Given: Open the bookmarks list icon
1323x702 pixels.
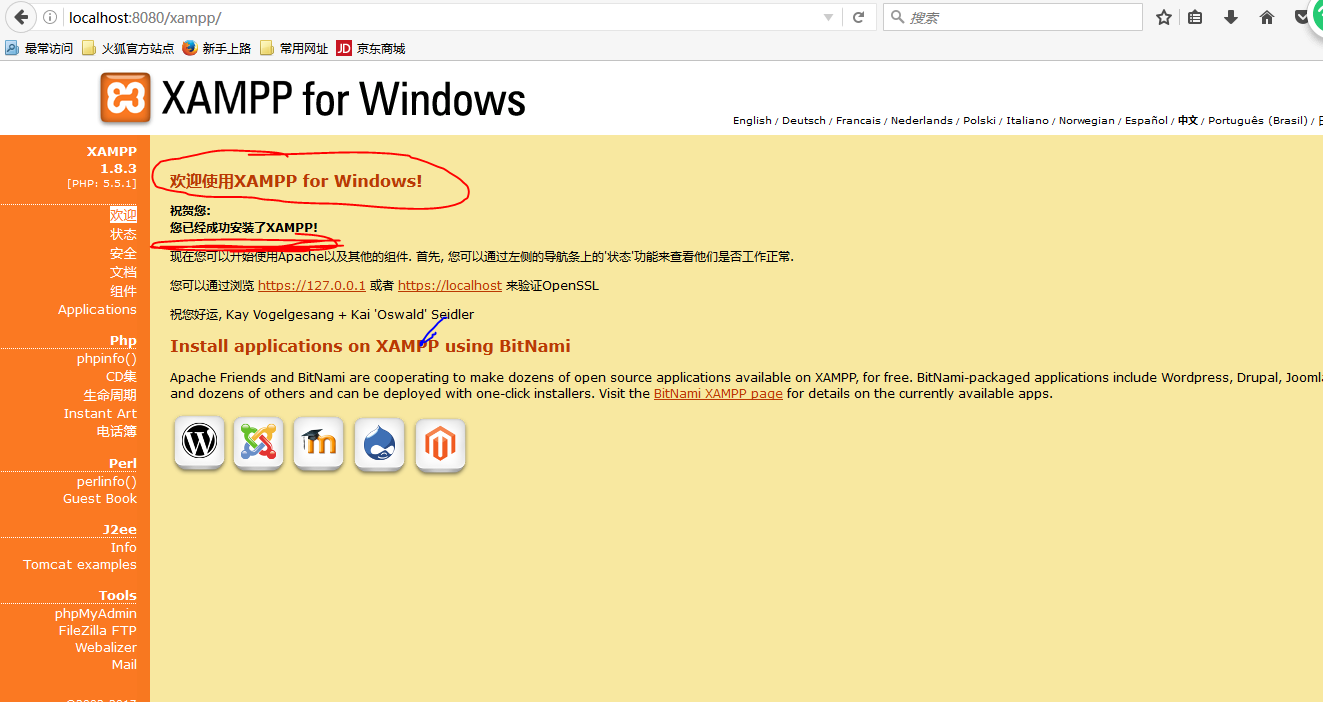Looking at the screenshot, I should (1195, 18).
